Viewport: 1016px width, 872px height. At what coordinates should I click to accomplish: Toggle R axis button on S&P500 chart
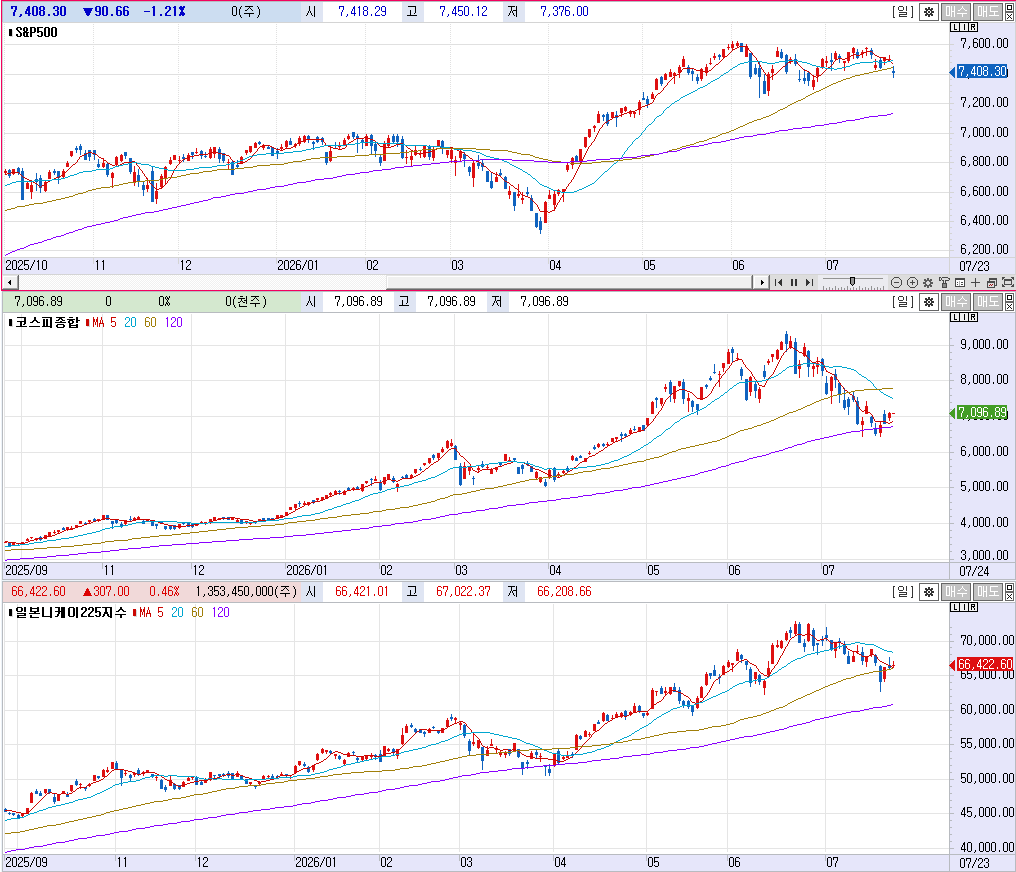point(973,27)
